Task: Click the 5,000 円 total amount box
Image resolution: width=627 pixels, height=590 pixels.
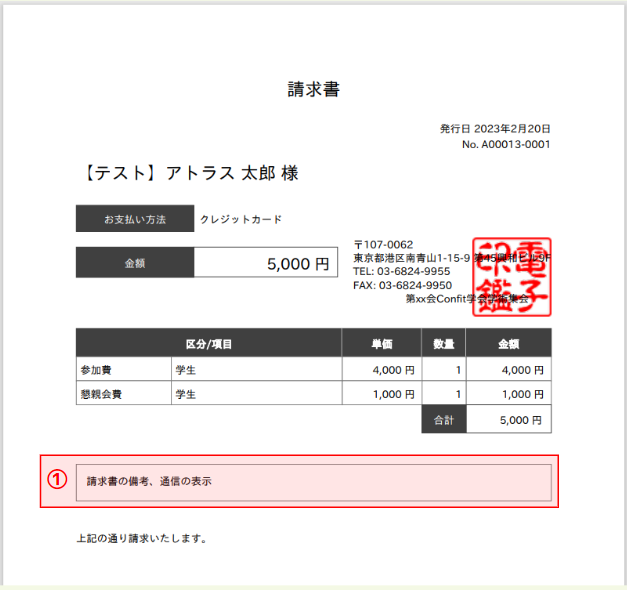Action: pyautogui.click(x=266, y=262)
